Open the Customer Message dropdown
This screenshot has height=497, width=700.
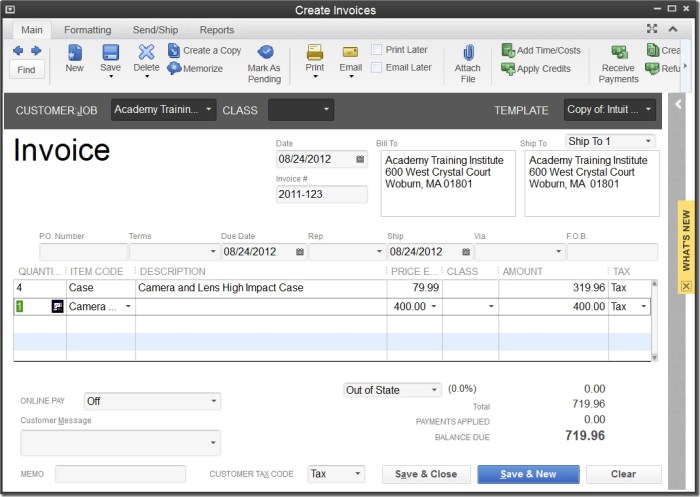[213, 443]
